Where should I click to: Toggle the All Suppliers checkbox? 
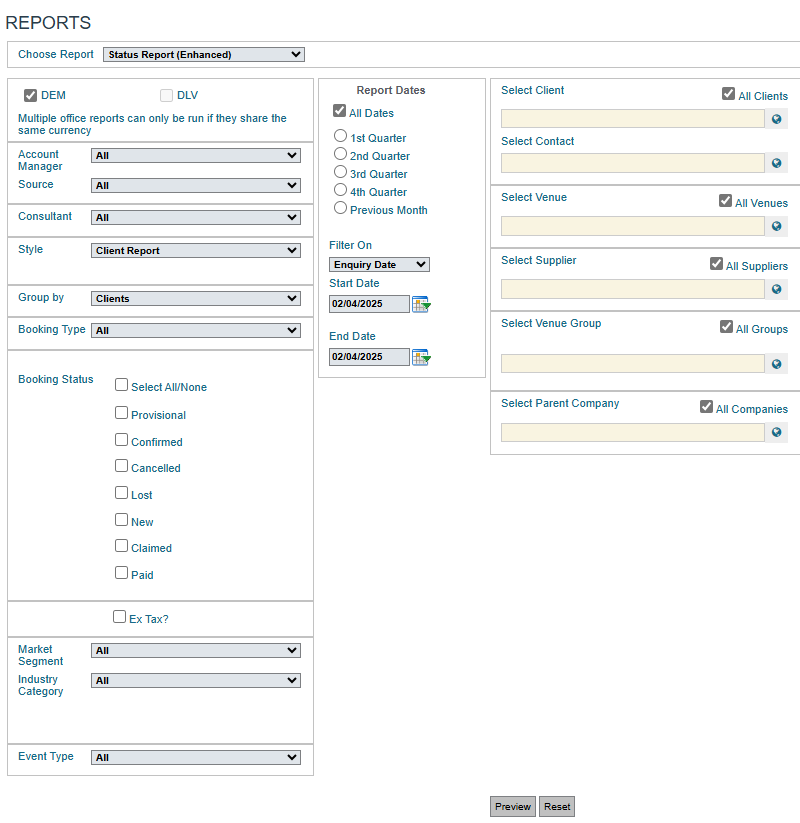tap(717, 263)
